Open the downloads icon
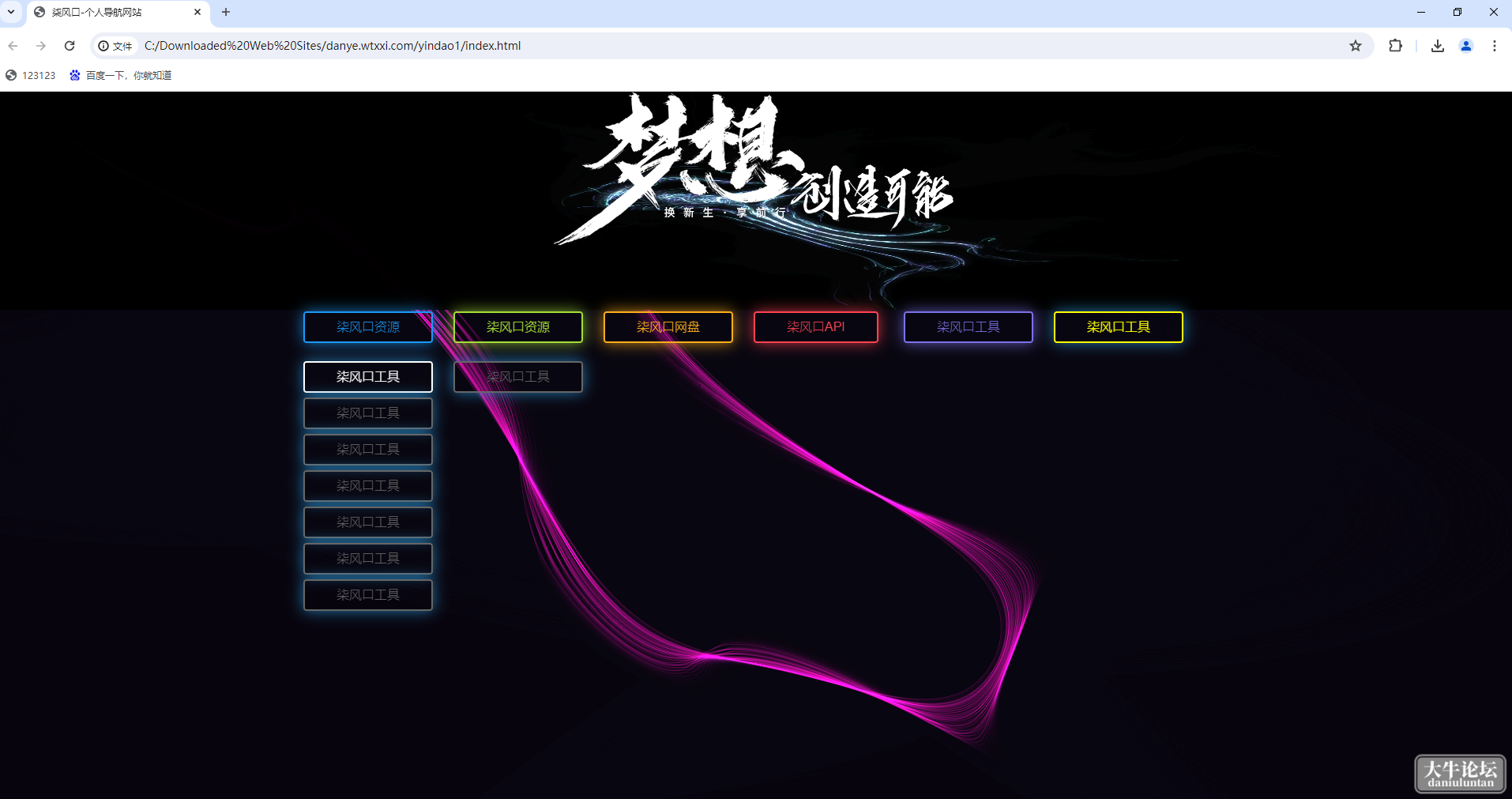 coord(1438,46)
